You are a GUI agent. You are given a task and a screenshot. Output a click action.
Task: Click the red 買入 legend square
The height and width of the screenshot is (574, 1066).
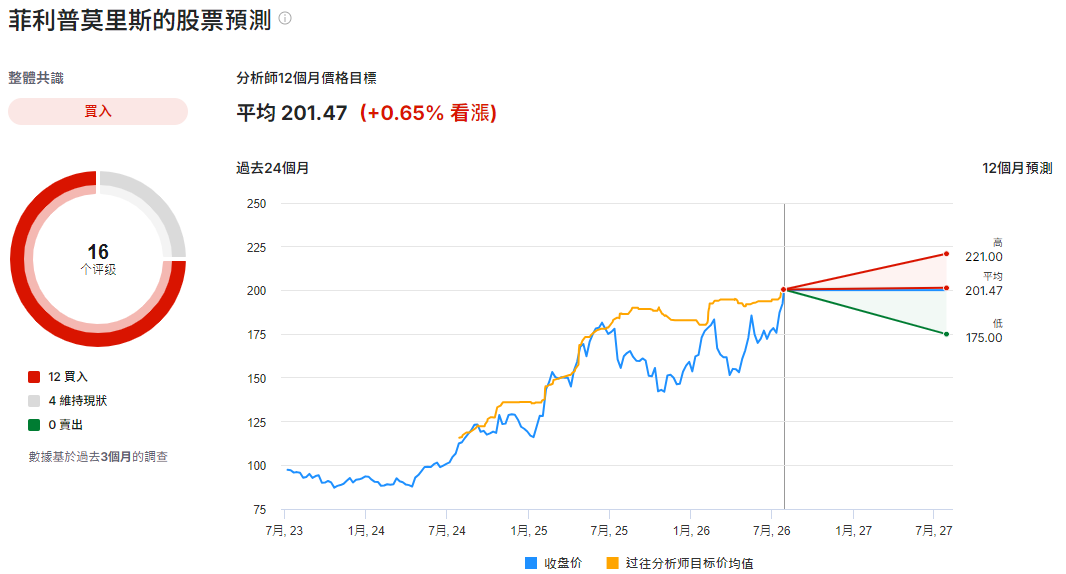click(34, 377)
